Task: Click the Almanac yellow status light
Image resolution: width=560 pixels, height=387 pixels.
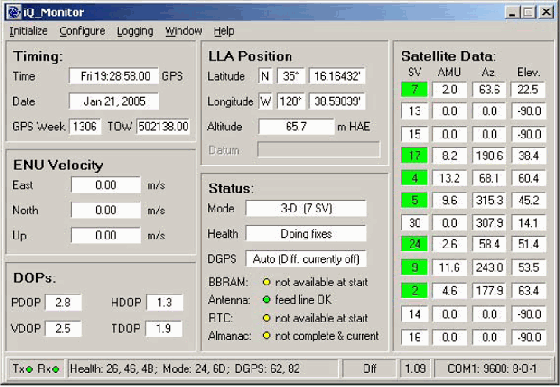Action: (266, 336)
